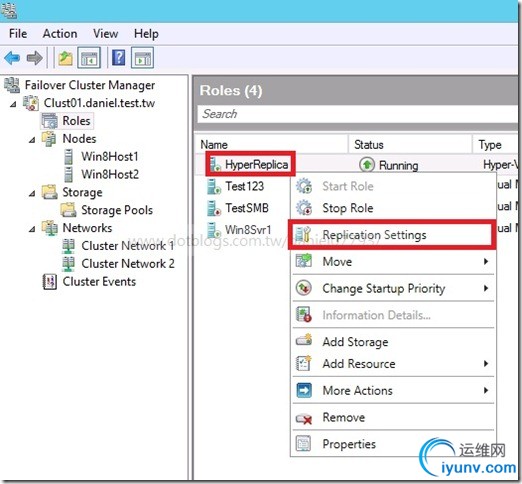Open the Move submenu arrow
This screenshot has height=484, width=522.
point(486,262)
